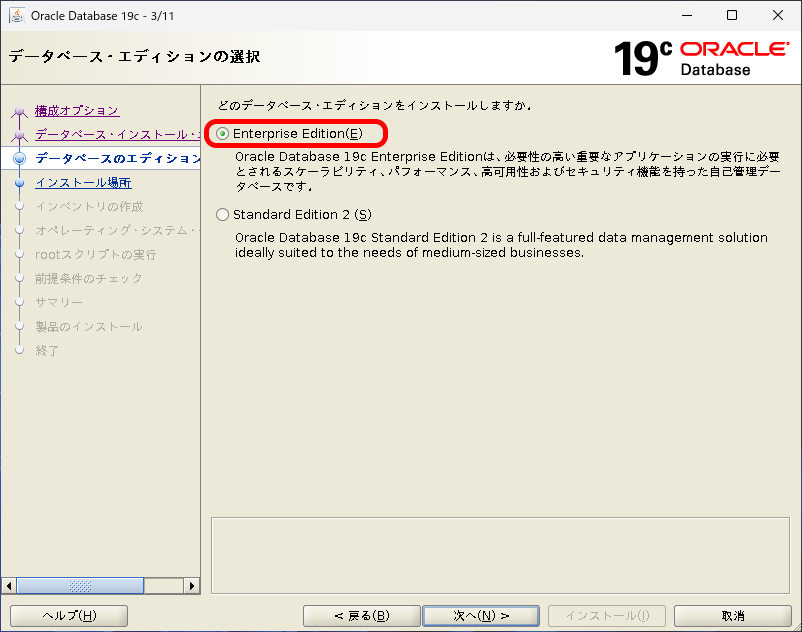Click the サマリー step
This screenshot has width=802, height=632.
click(59, 303)
